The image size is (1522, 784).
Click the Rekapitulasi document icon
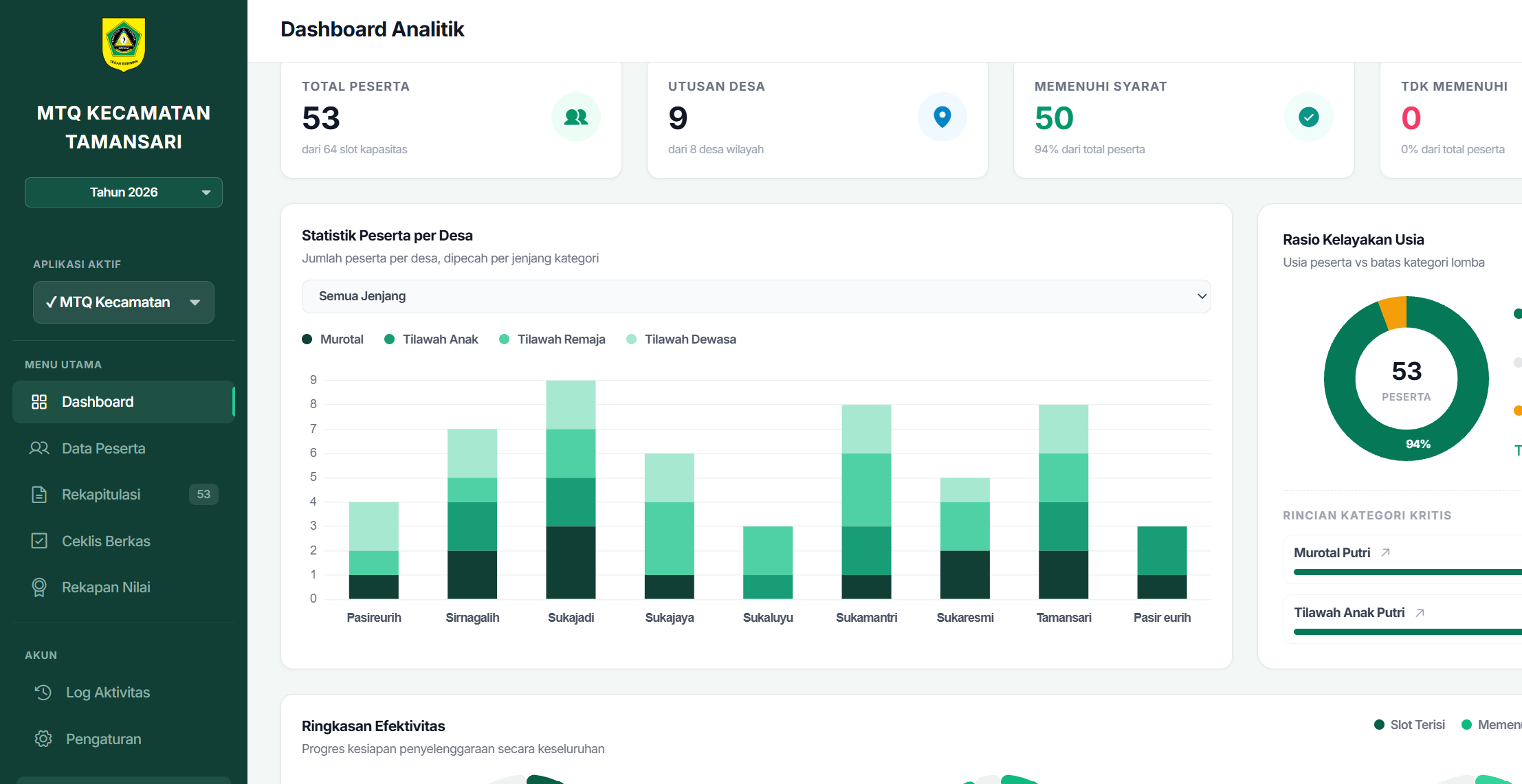pyautogui.click(x=39, y=495)
